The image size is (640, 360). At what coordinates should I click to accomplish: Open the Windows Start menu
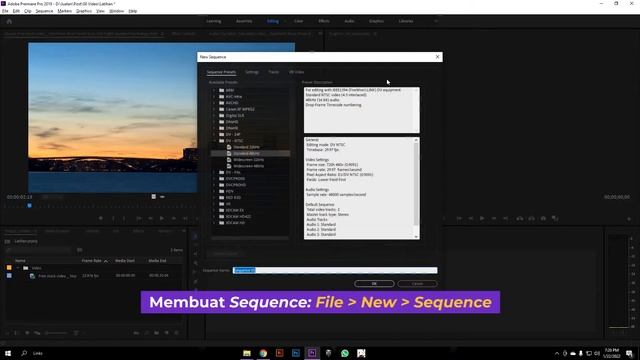click(x=8, y=353)
